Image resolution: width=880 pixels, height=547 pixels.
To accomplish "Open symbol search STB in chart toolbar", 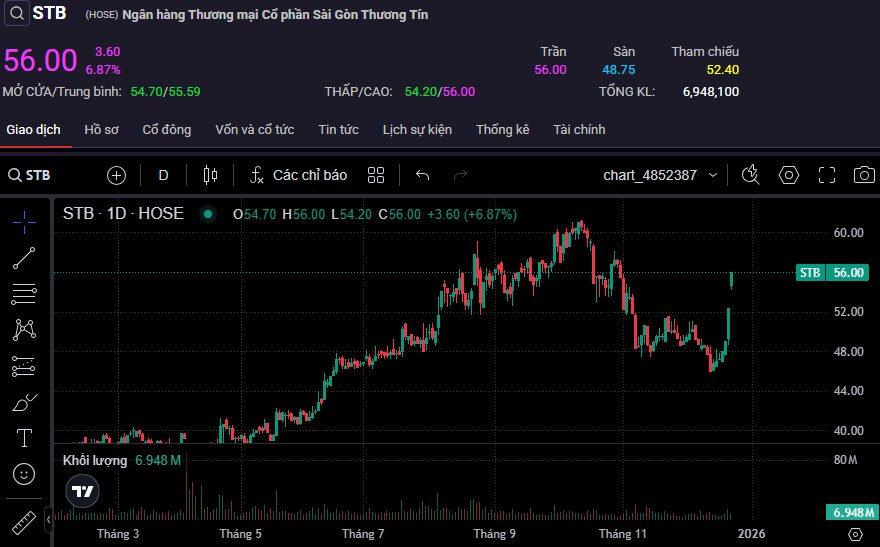I will coord(29,175).
